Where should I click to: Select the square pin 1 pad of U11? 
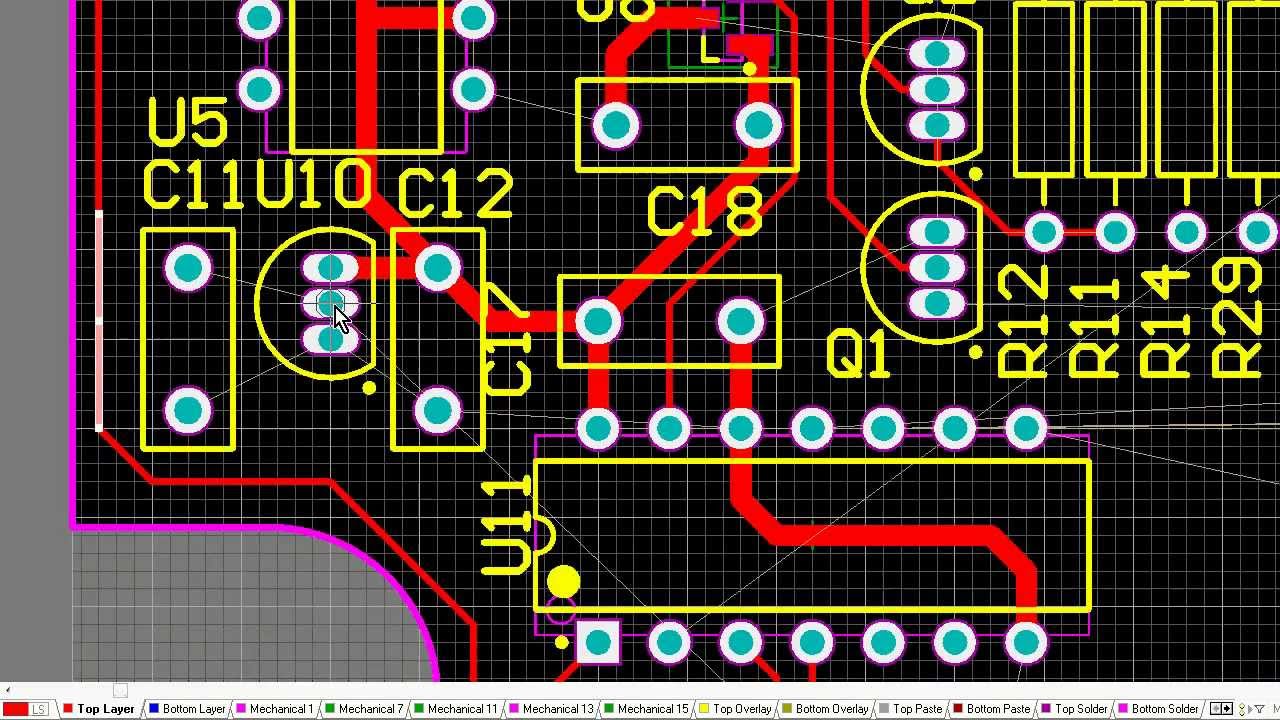coord(597,643)
